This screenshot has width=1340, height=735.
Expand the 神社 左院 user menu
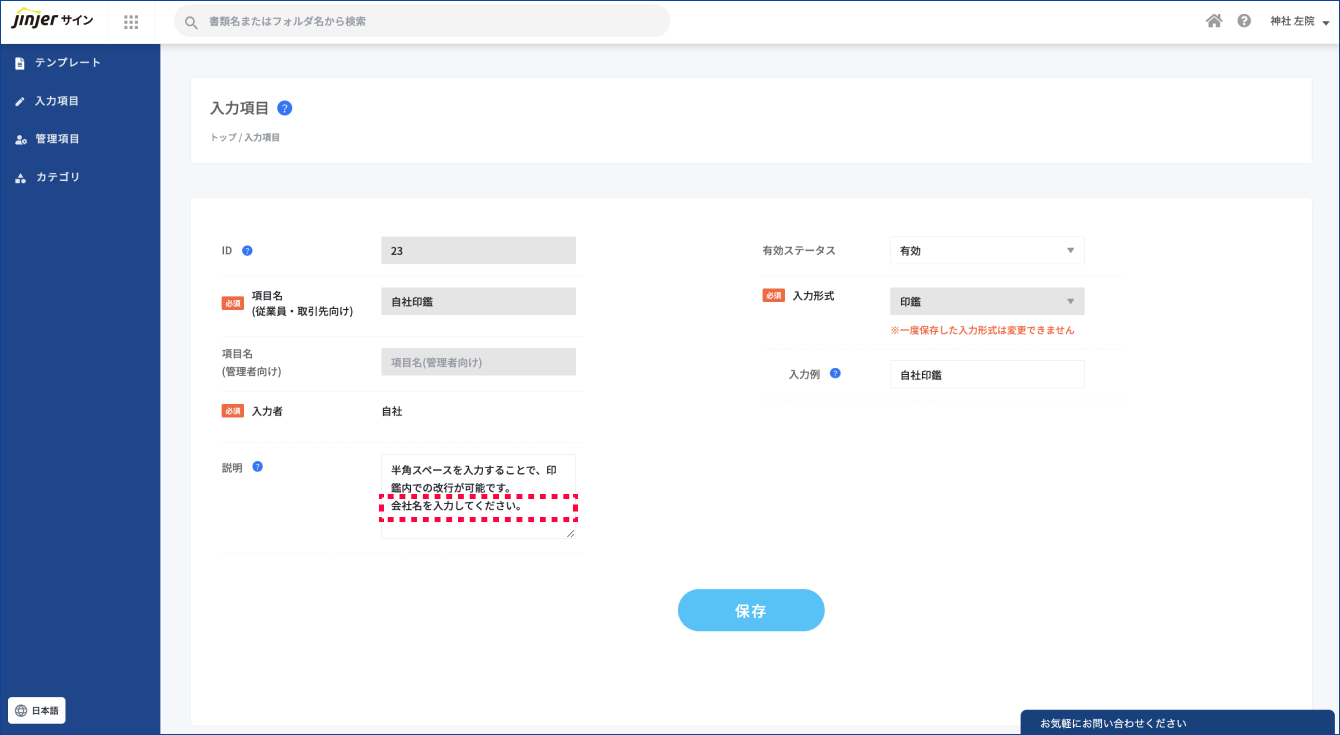(1299, 22)
